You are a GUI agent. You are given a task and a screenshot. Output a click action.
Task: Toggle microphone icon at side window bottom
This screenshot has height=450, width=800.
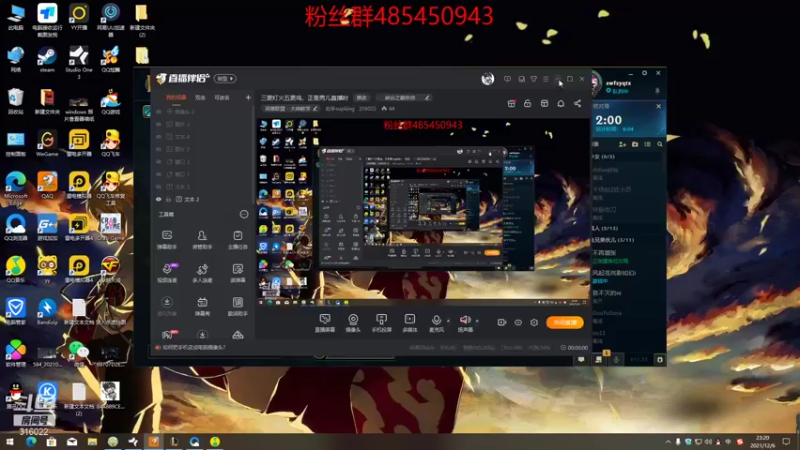point(616,360)
